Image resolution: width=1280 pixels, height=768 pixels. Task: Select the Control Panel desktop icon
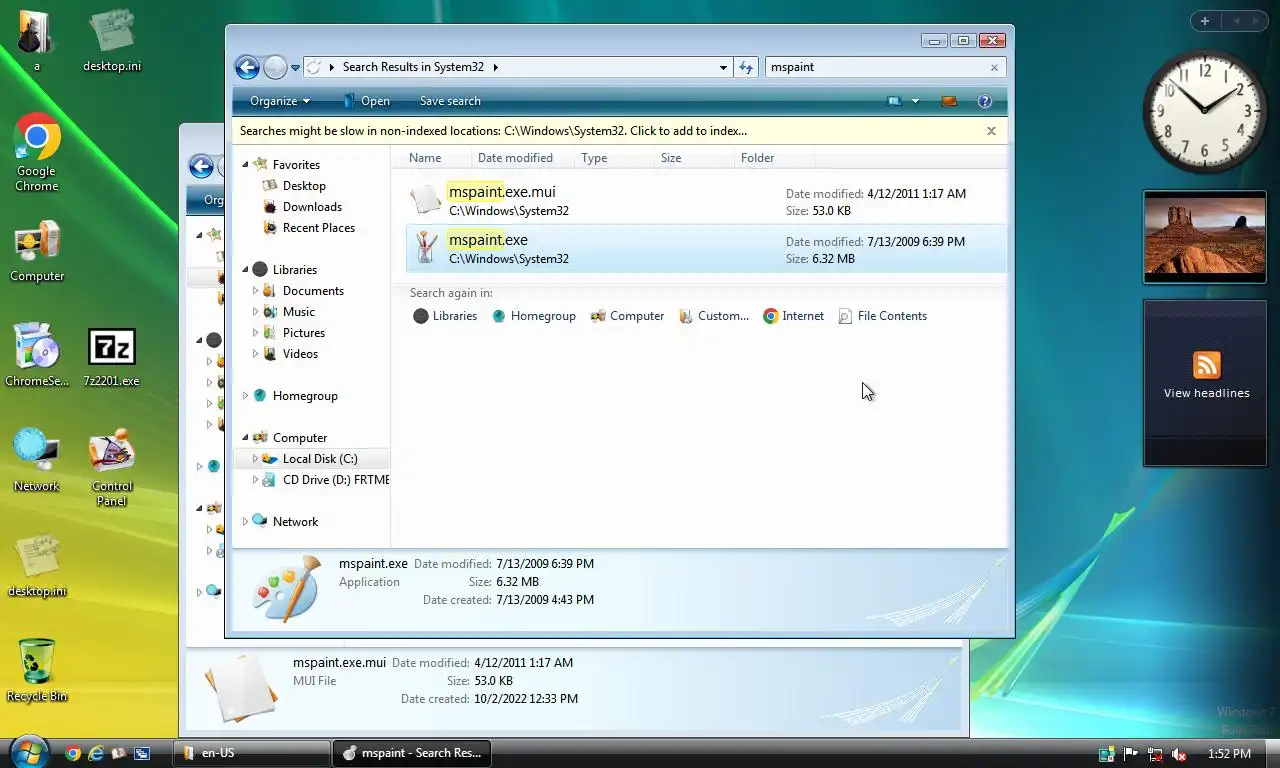pyautogui.click(x=112, y=467)
